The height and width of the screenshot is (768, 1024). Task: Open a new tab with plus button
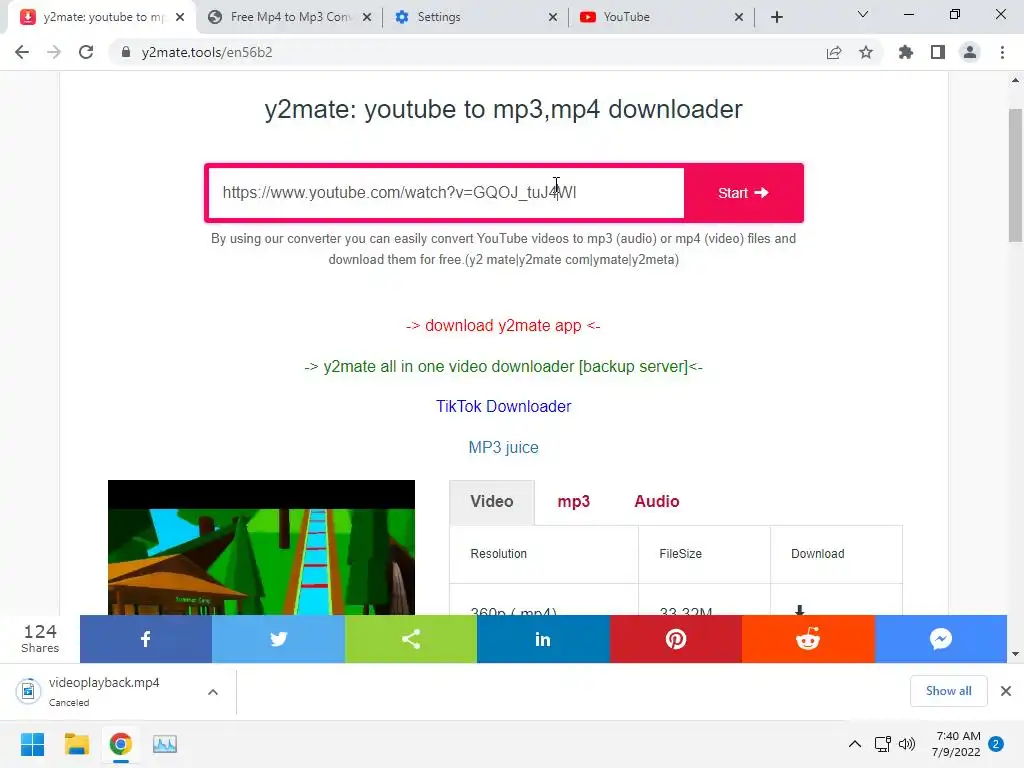(776, 17)
